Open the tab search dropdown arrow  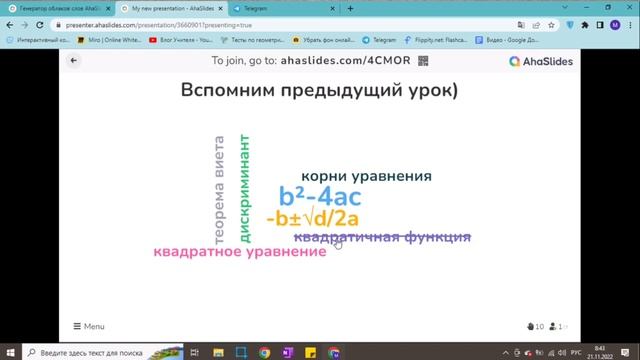(565, 8)
